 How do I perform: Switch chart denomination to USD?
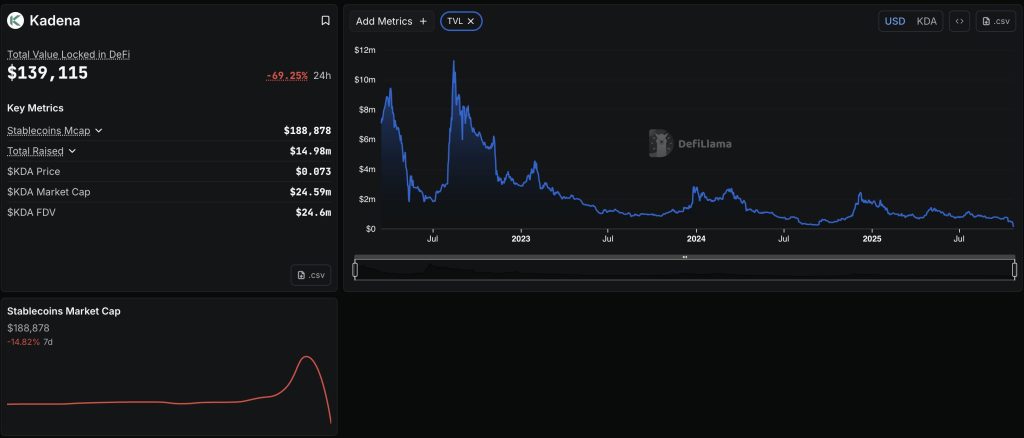coord(895,22)
